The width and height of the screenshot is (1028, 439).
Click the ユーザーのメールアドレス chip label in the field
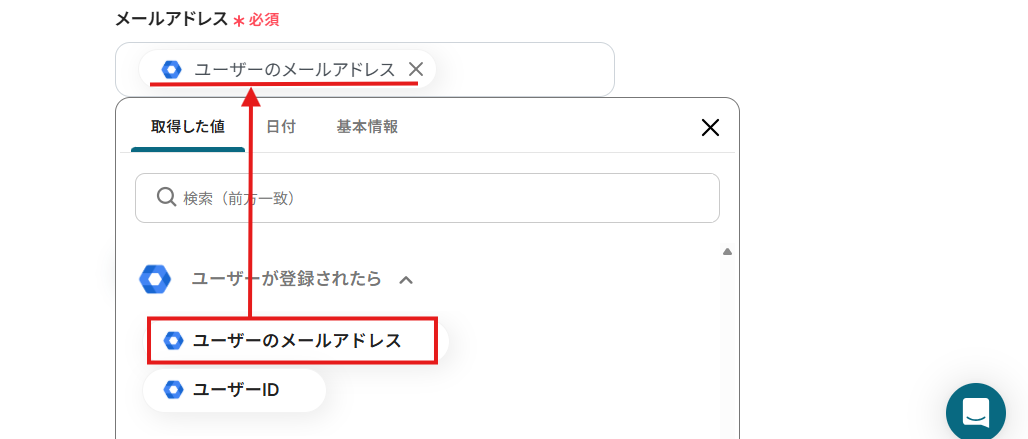tap(294, 69)
